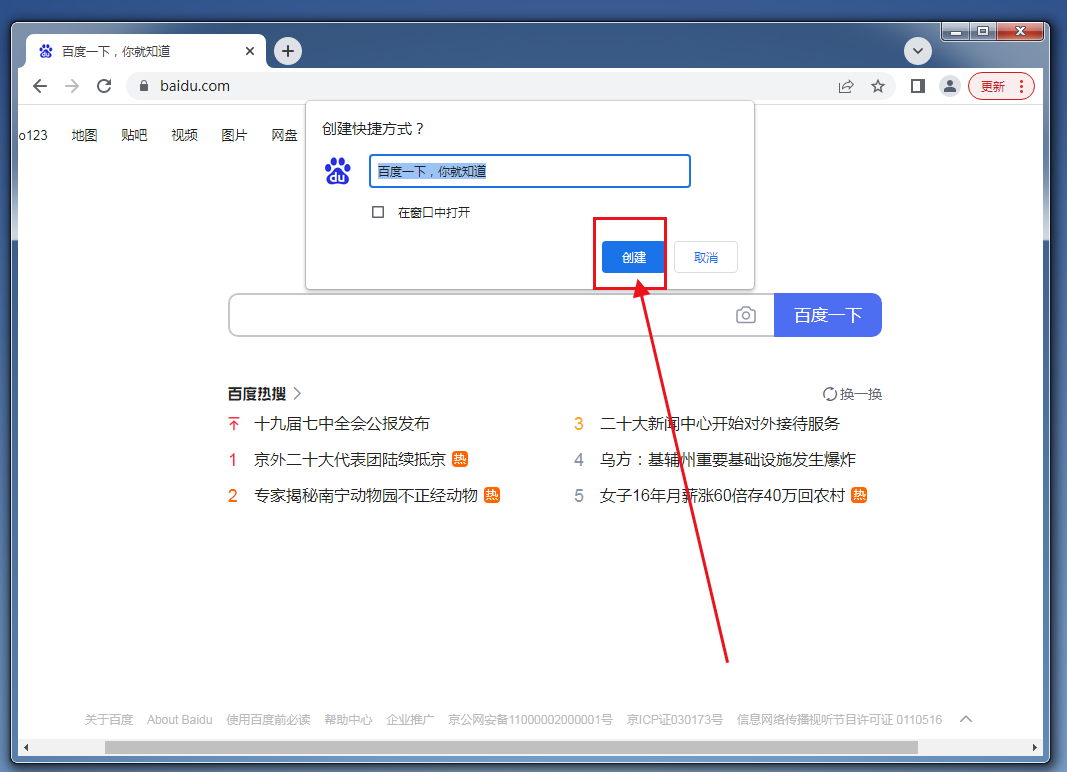
Task: Select the 百度一下，你就知道 tab
Action: coord(146,51)
